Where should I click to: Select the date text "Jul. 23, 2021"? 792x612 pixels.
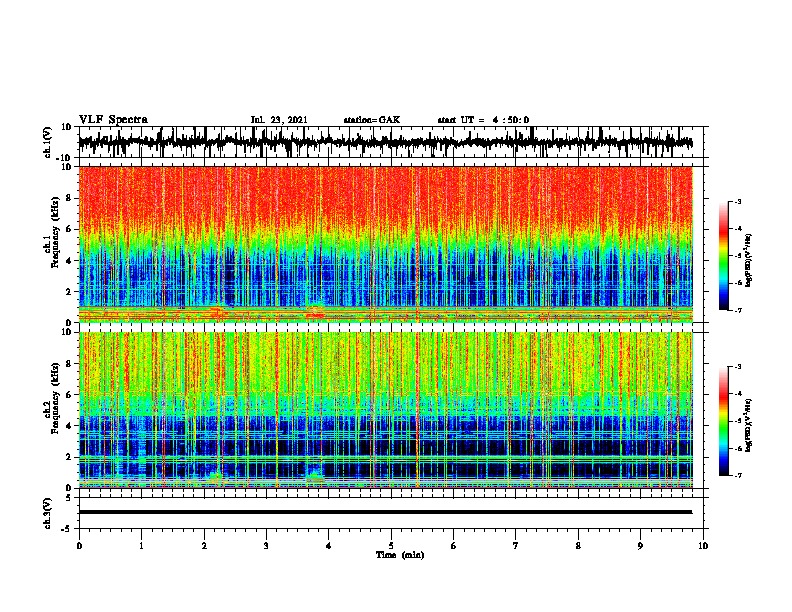pyautogui.click(x=279, y=120)
